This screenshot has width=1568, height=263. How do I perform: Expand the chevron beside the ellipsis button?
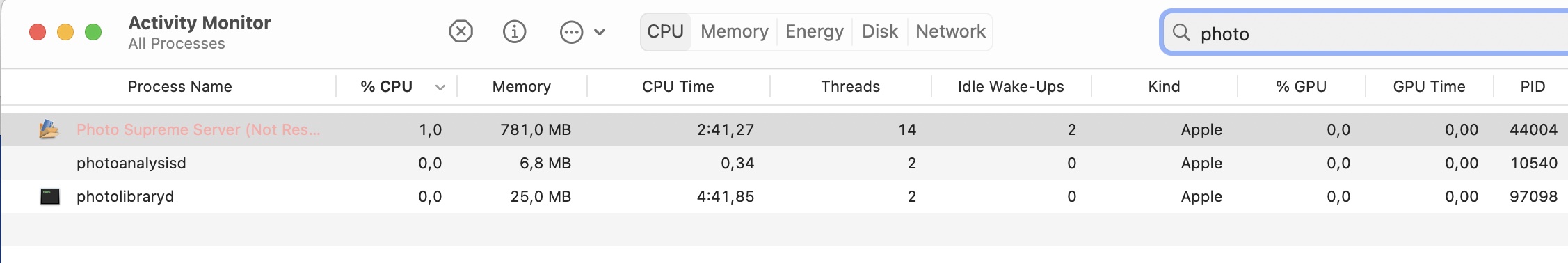pyautogui.click(x=600, y=32)
